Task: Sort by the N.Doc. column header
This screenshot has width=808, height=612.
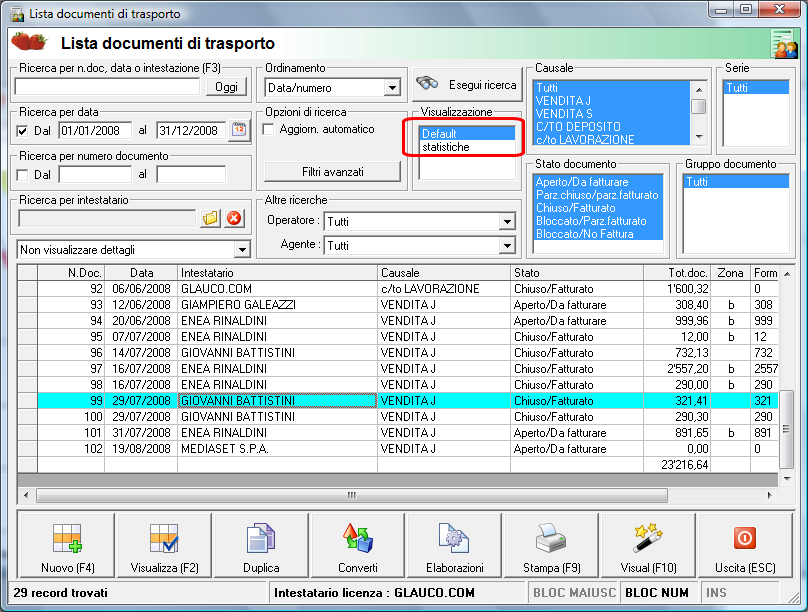Action: [x=71, y=273]
